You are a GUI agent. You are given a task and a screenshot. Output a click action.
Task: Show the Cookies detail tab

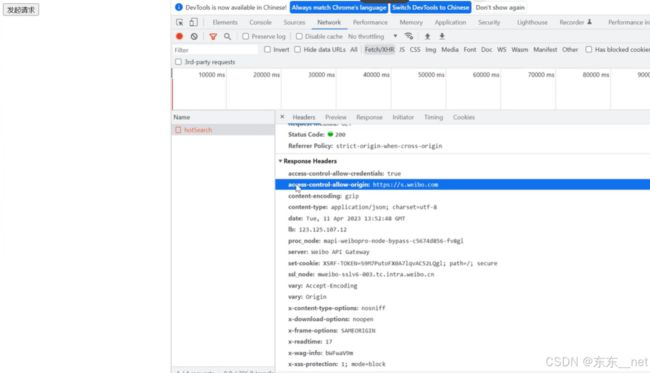click(x=464, y=117)
